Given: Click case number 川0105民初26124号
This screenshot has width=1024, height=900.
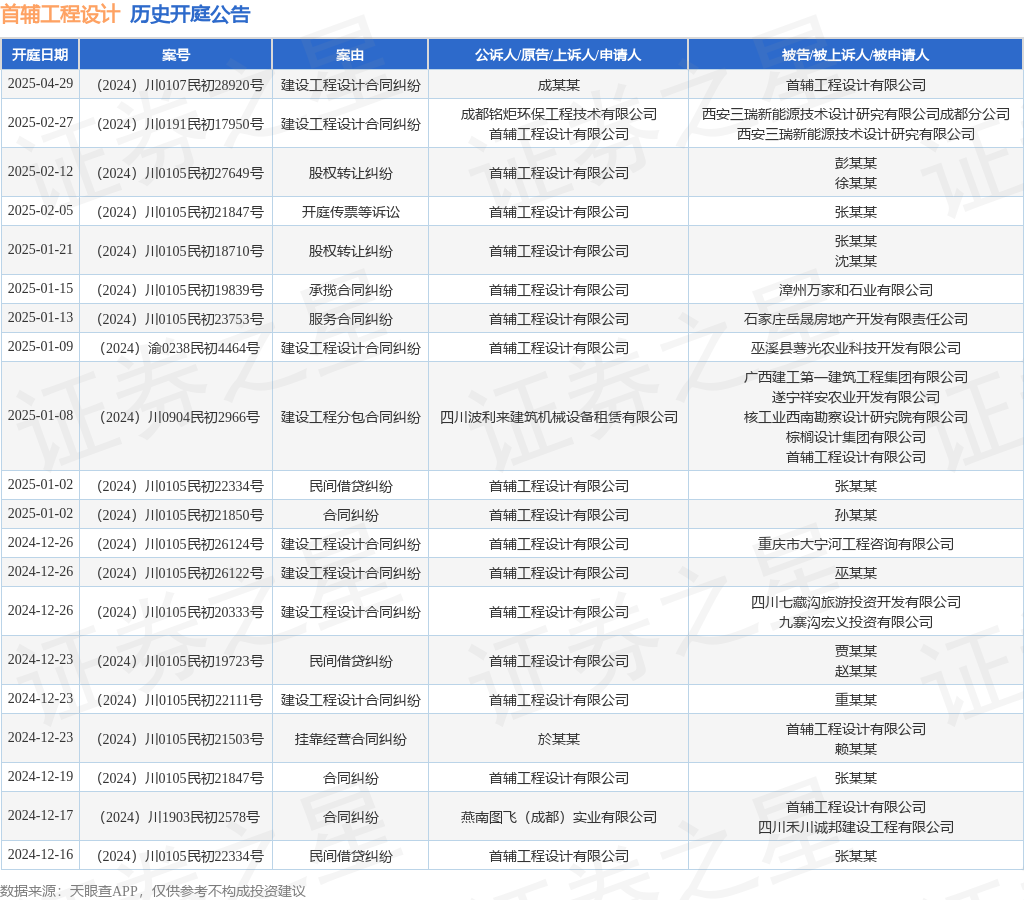Looking at the screenshot, I should [x=180, y=544].
